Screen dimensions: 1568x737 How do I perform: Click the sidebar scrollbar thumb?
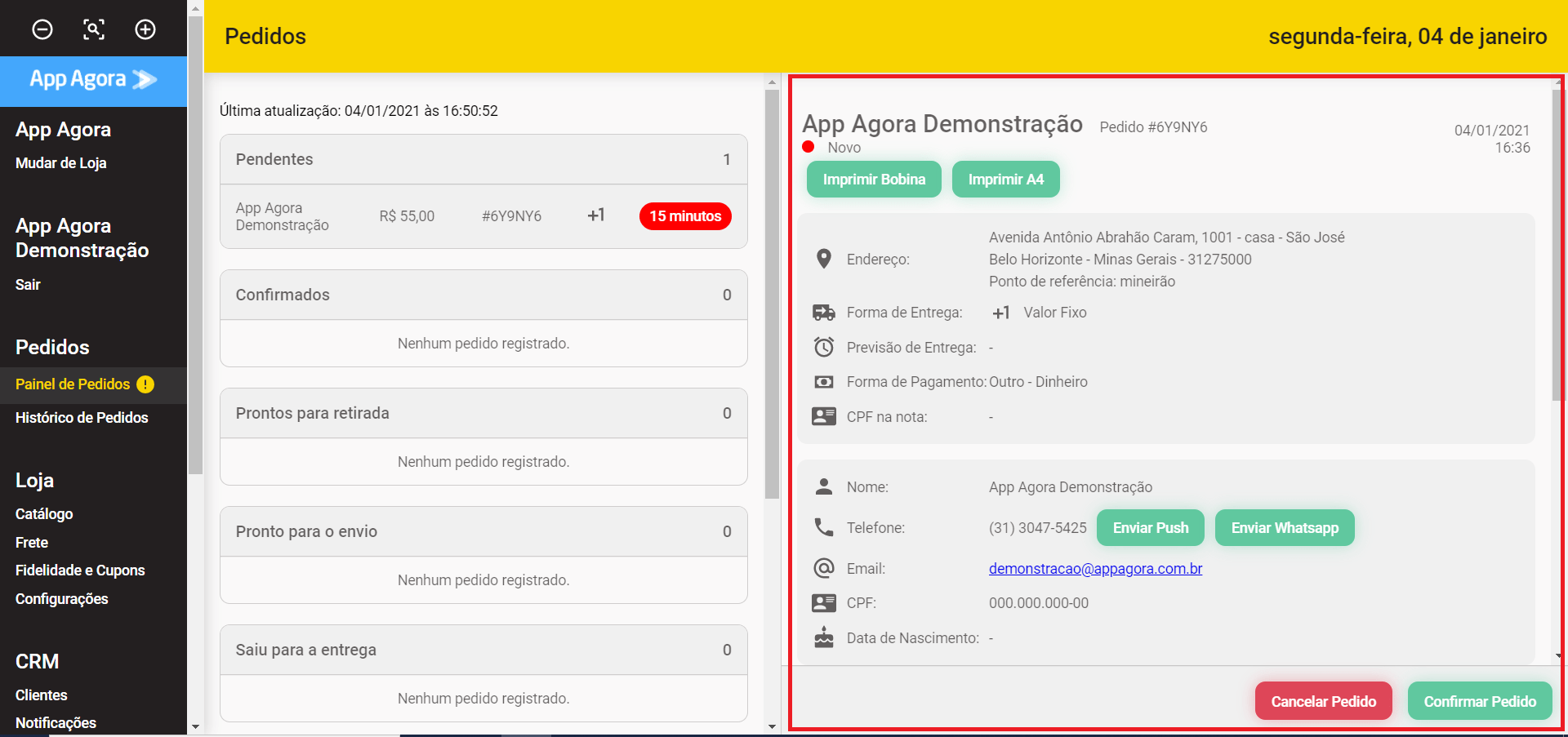tap(195, 245)
